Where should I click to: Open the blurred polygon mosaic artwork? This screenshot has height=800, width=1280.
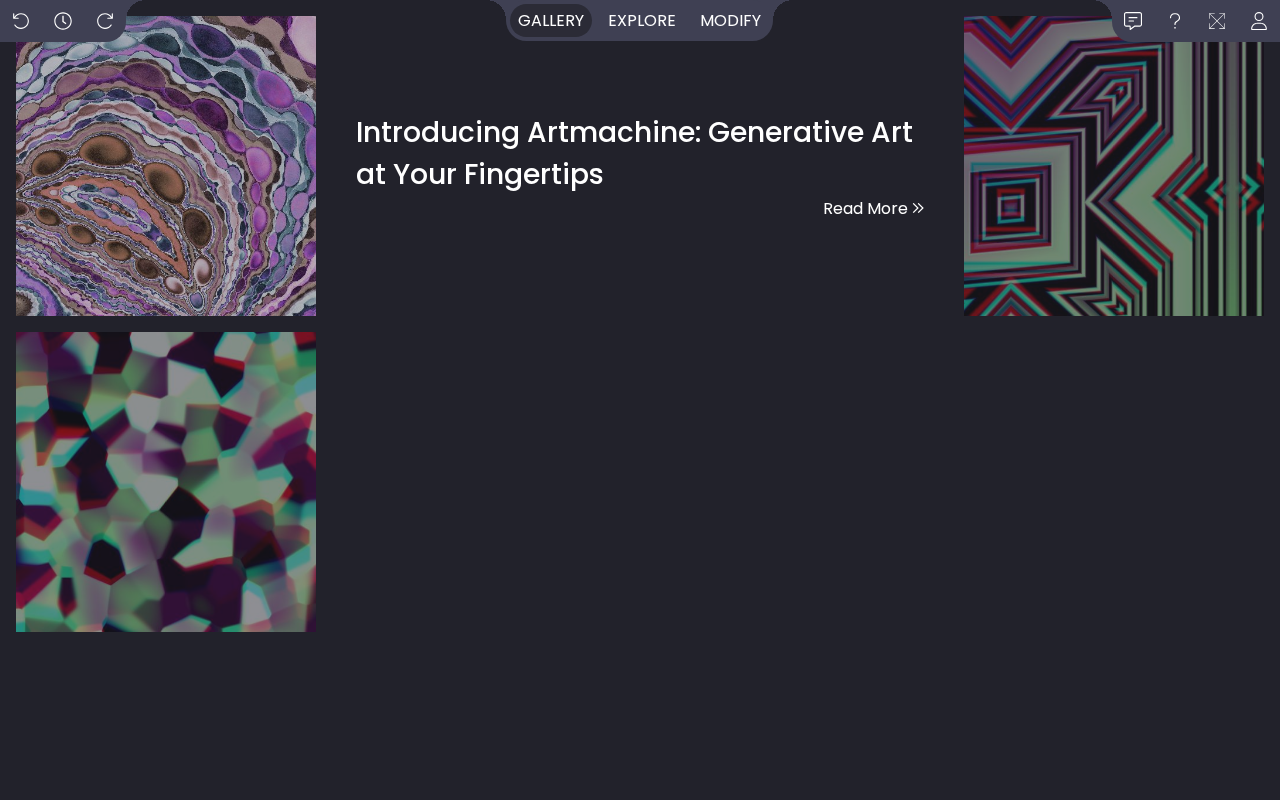pyautogui.click(x=166, y=482)
